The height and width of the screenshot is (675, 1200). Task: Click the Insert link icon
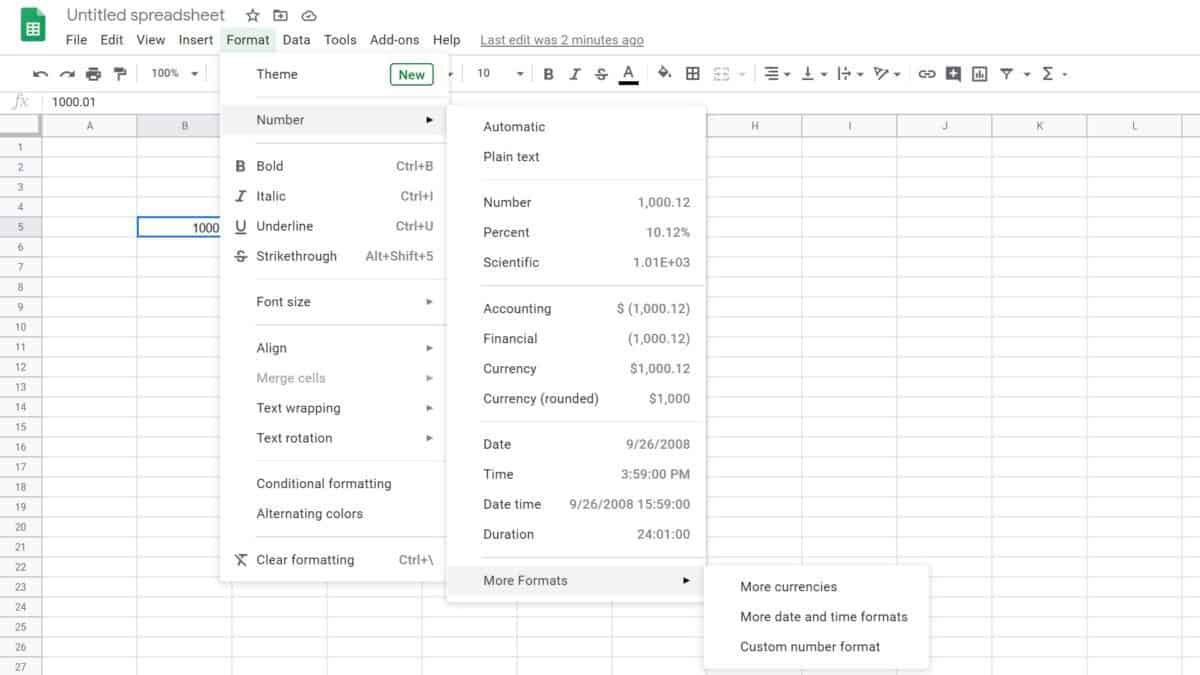click(x=927, y=74)
